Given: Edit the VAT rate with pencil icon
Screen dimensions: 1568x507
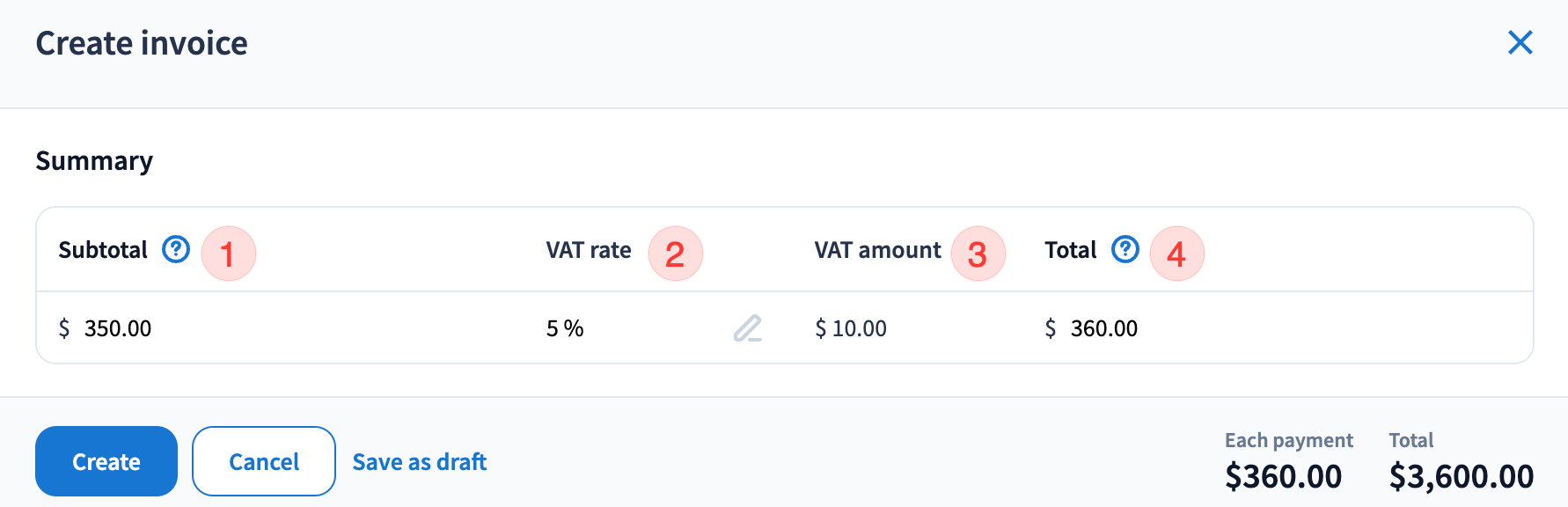Looking at the screenshot, I should pos(748,328).
